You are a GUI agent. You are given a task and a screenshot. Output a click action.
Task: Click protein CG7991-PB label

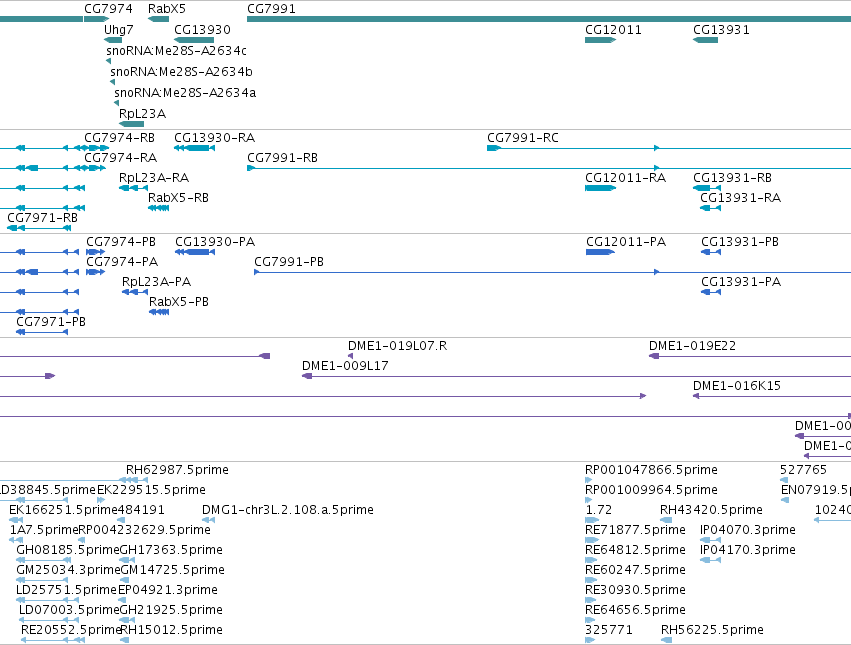pyautogui.click(x=289, y=262)
